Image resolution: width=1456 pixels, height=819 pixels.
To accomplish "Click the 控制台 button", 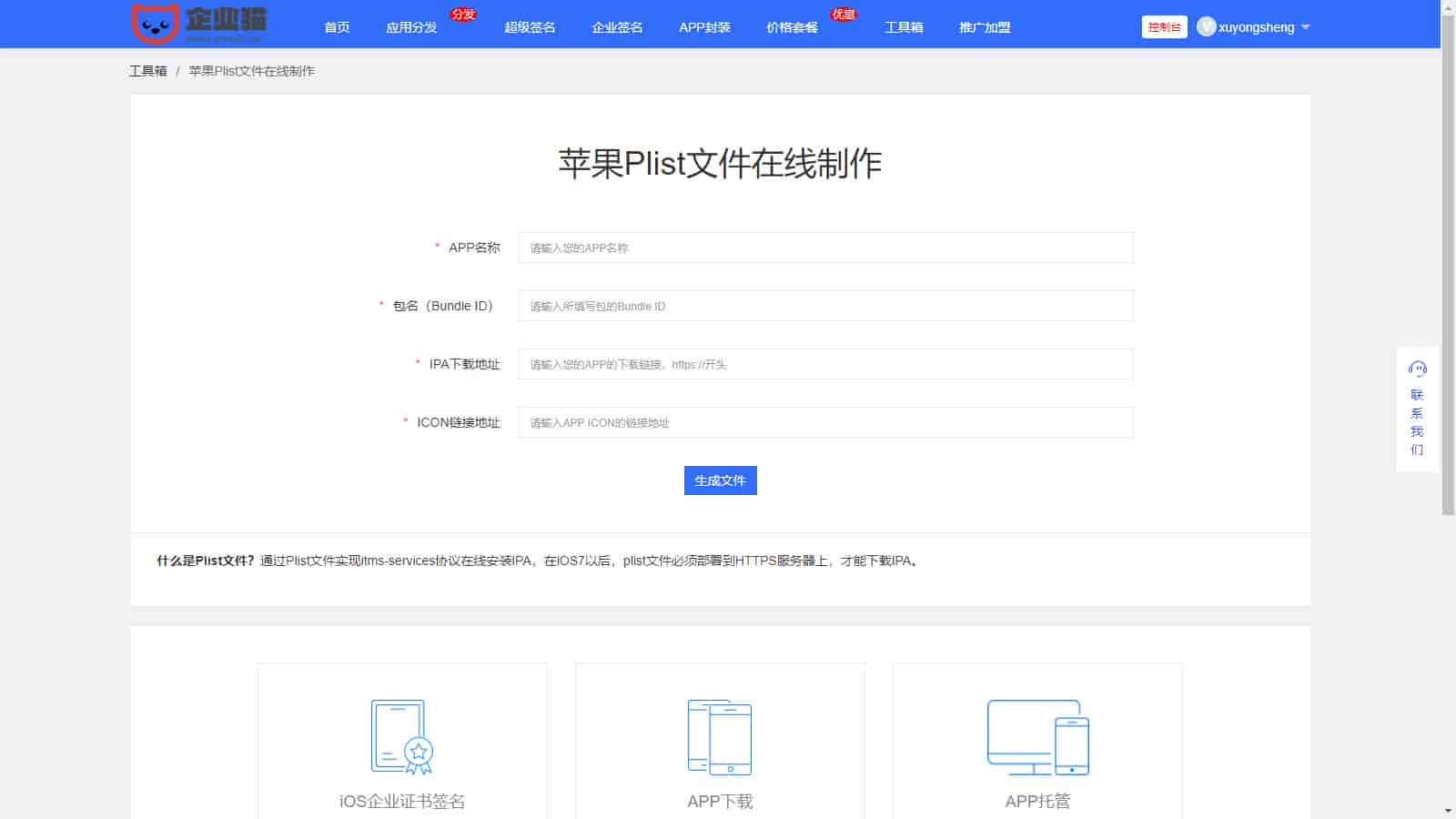I will pyautogui.click(x=1164, y=27).
